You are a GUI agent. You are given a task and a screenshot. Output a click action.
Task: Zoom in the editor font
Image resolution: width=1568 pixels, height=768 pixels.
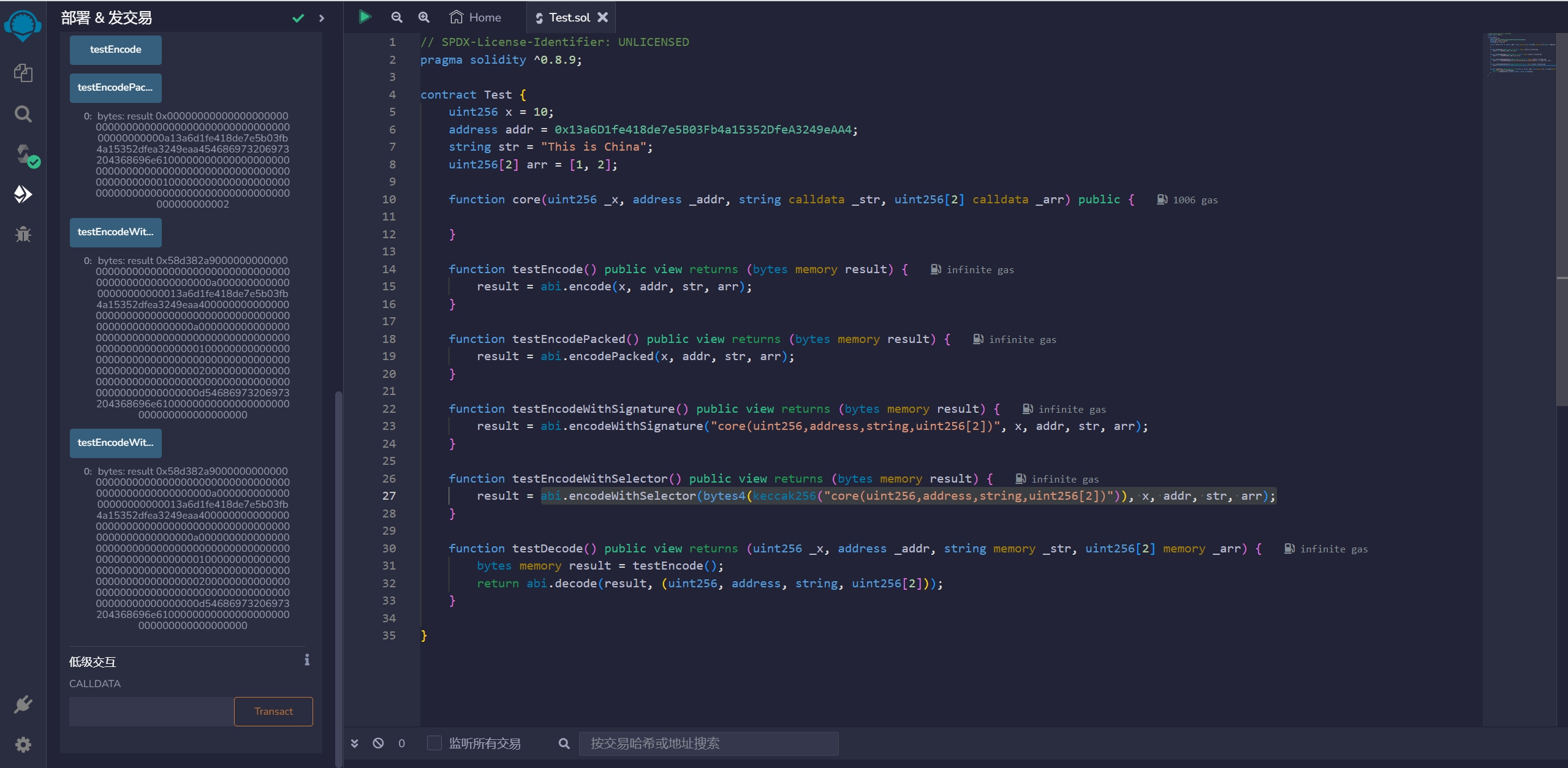424,17
